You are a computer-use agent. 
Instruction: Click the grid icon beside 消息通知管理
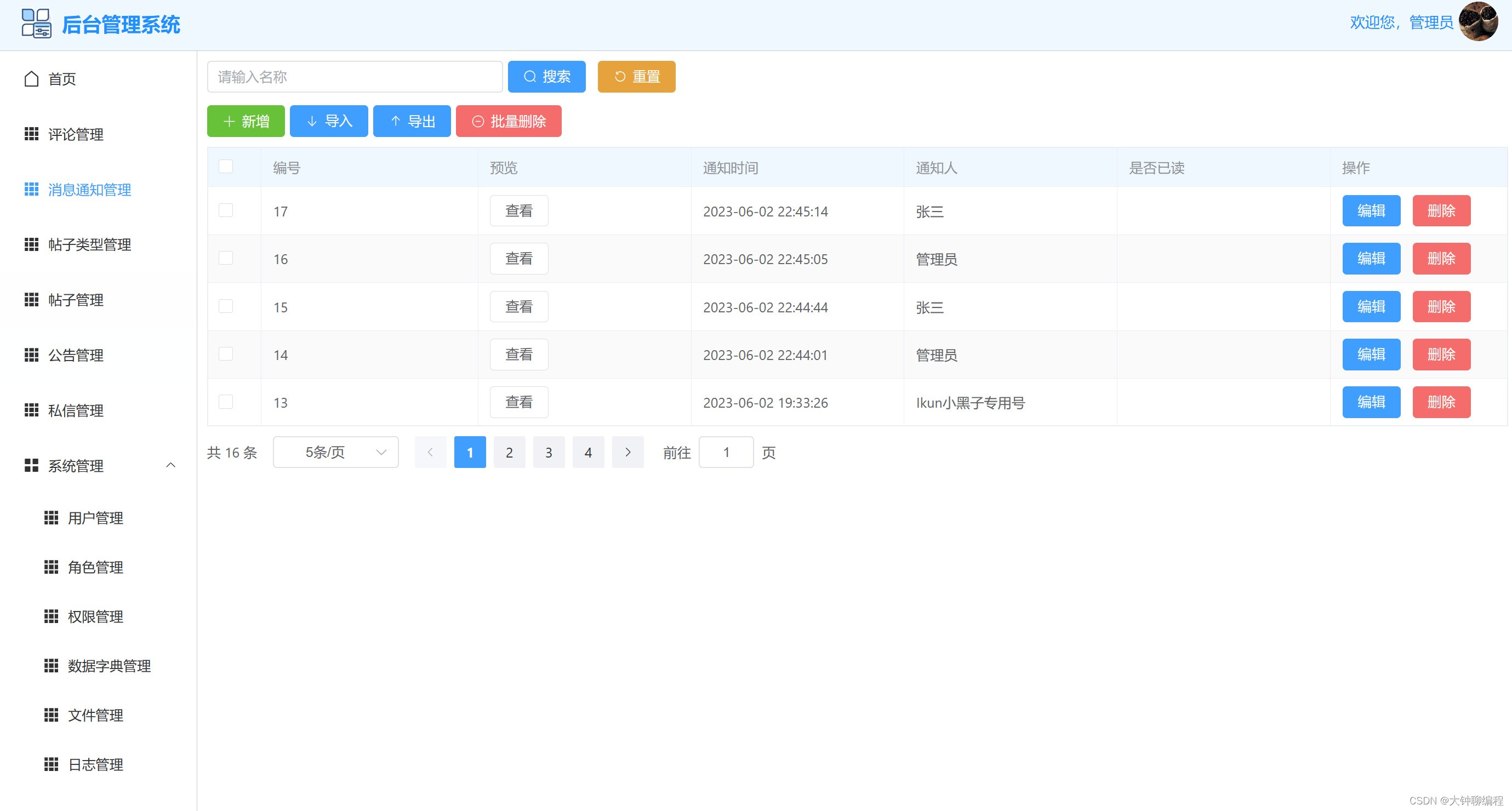[32, 189]
